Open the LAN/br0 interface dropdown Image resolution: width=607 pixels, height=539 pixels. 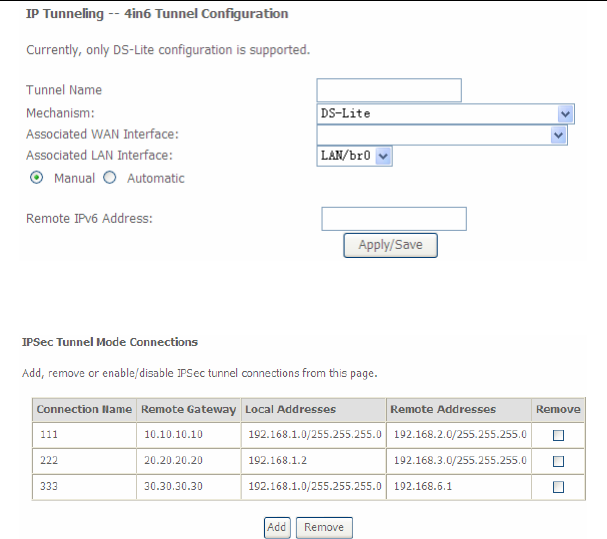(354, 156)
